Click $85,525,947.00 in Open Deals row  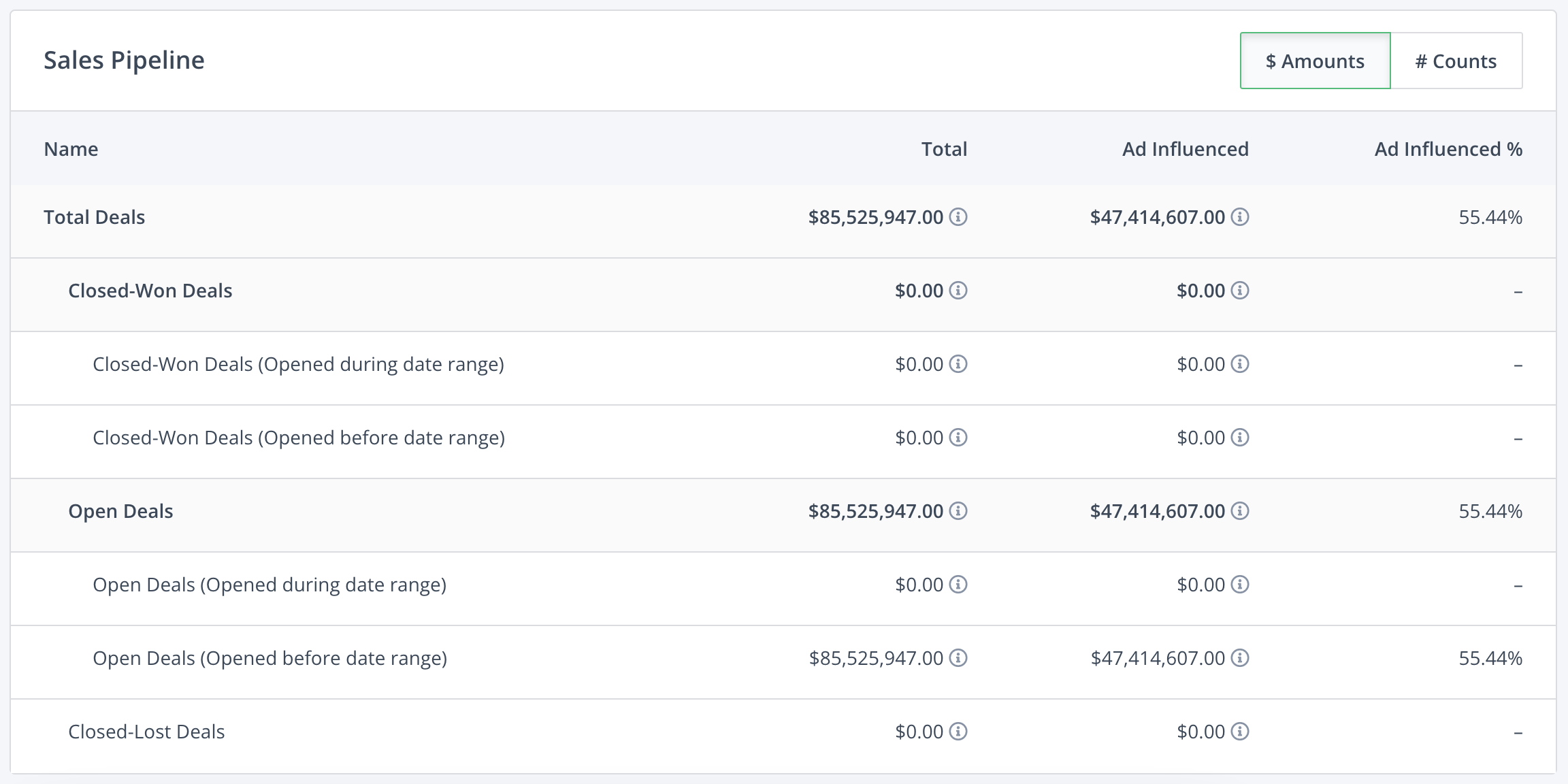pyautogui.click(x=876, y=511)
